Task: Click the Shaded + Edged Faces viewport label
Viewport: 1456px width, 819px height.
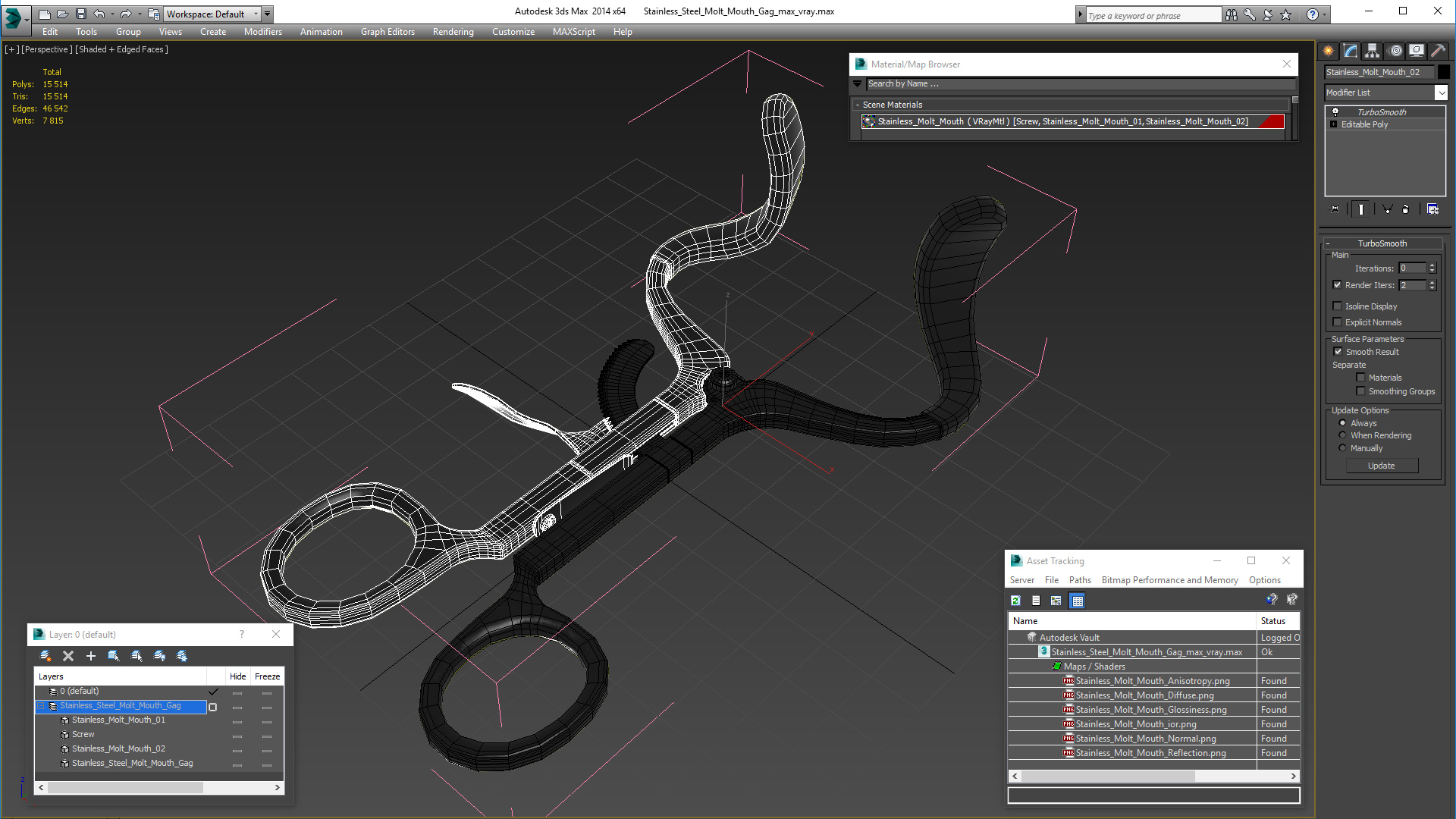Action: pyautogui.click(x=121, y=49)
